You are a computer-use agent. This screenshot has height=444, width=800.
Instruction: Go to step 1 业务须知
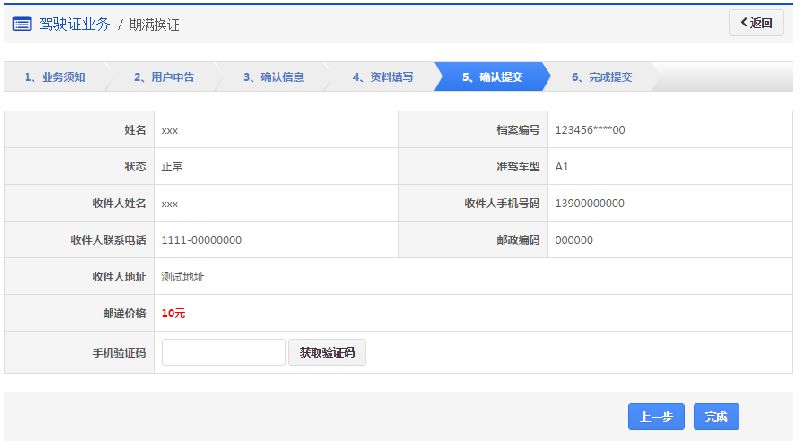pos(56,77)
